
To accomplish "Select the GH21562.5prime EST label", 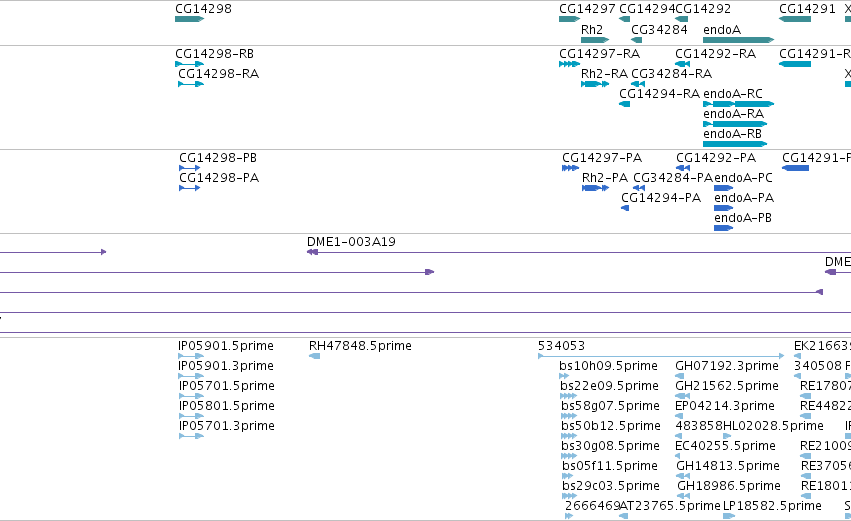I will (727, 386).
